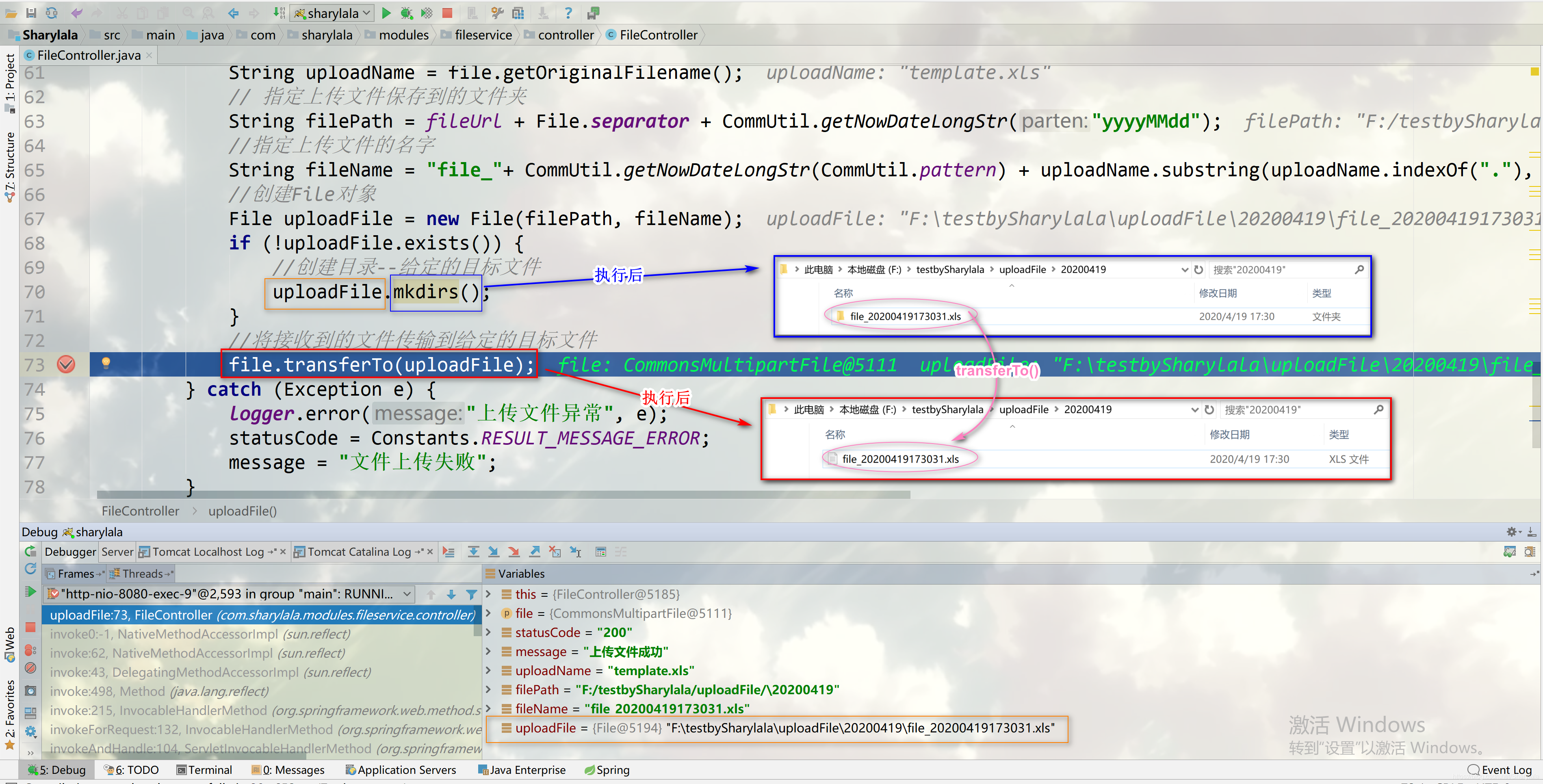Open Settings with the wrench icon
1543x784 pixels.
pyautogui.click(x=496, y=13)
